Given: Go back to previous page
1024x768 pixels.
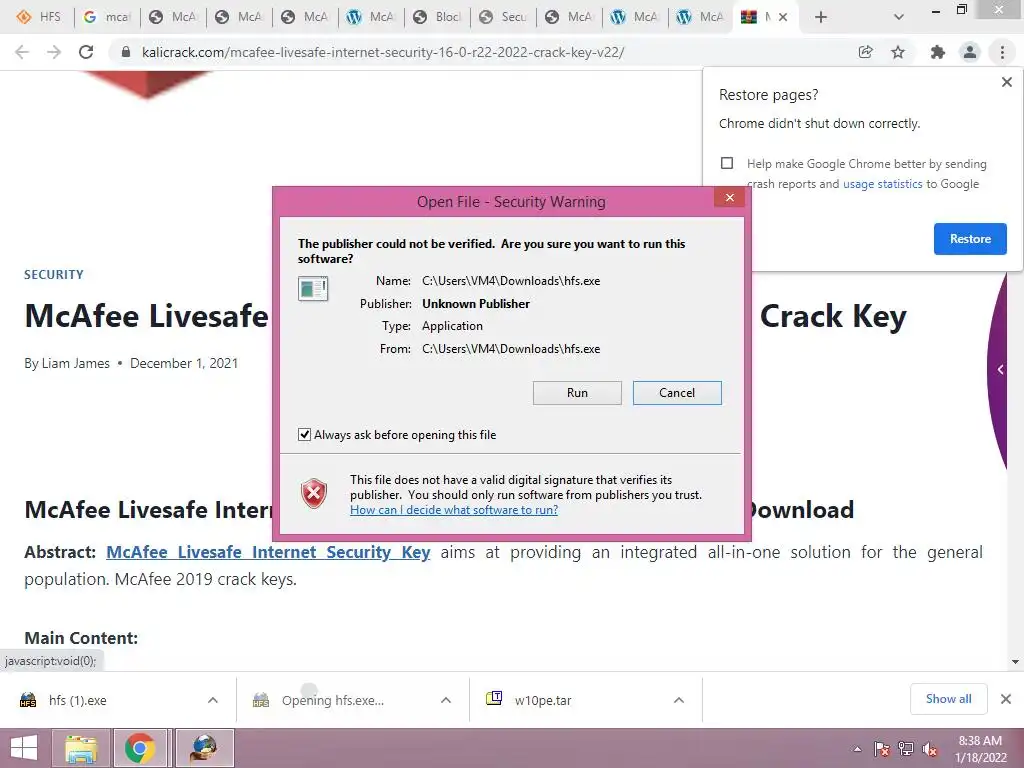Looking at the screenshot, I should tap(22, 52).
